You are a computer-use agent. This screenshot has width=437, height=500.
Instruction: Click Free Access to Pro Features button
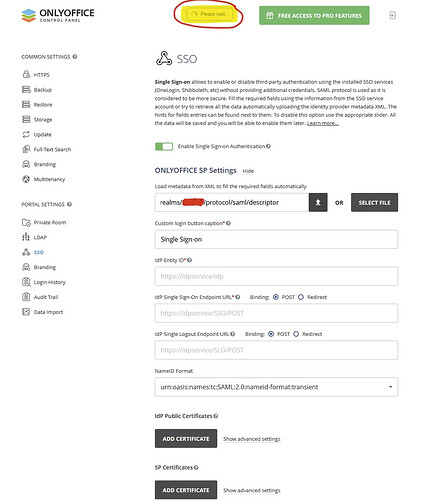[x=314, y=15]
